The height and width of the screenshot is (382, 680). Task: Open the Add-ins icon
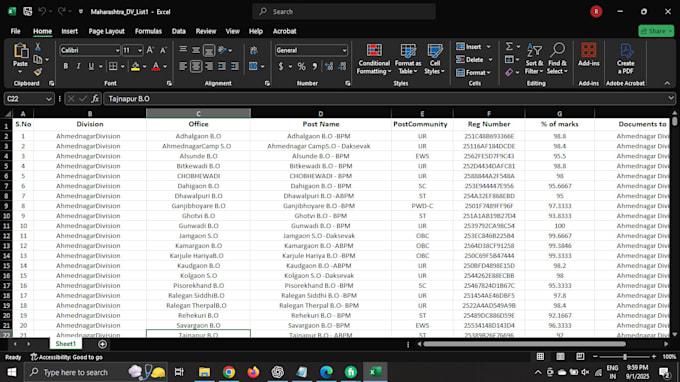(588, 50)
